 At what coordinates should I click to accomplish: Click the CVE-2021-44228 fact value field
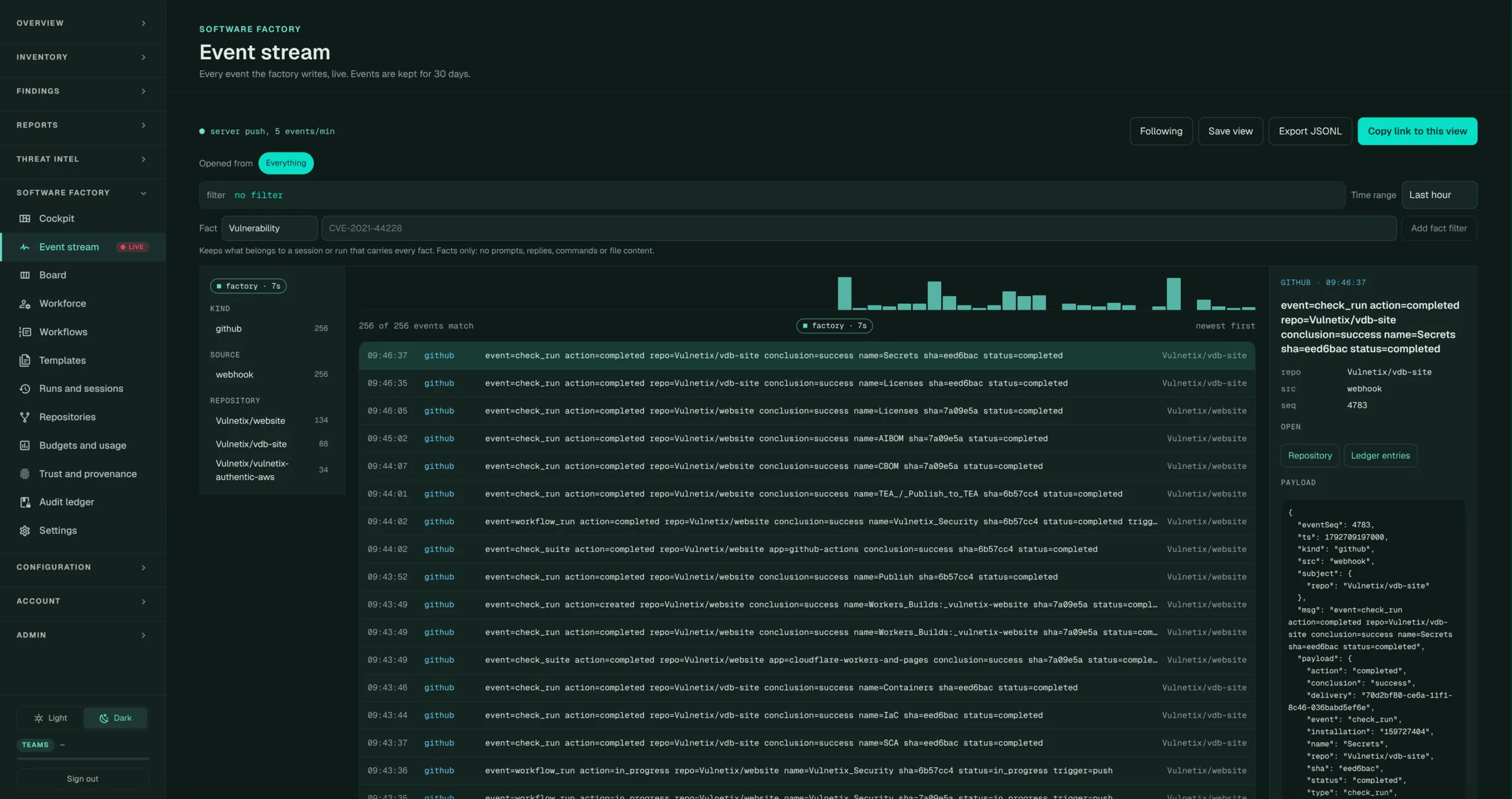[x=859, y=228]
